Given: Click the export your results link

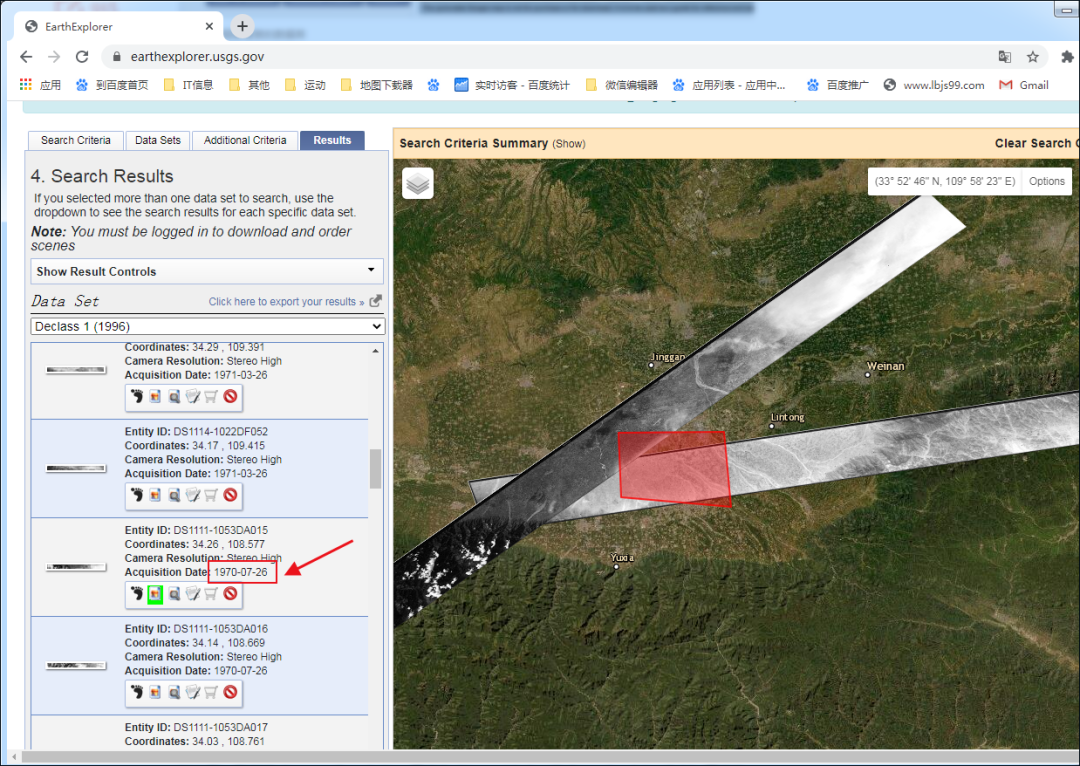Looking at the screenshot, I should click(286, 302).
